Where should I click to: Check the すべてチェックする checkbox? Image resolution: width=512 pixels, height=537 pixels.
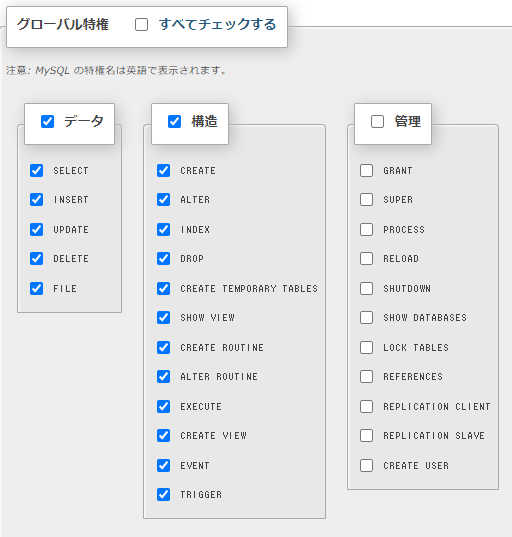coord(141,25)
